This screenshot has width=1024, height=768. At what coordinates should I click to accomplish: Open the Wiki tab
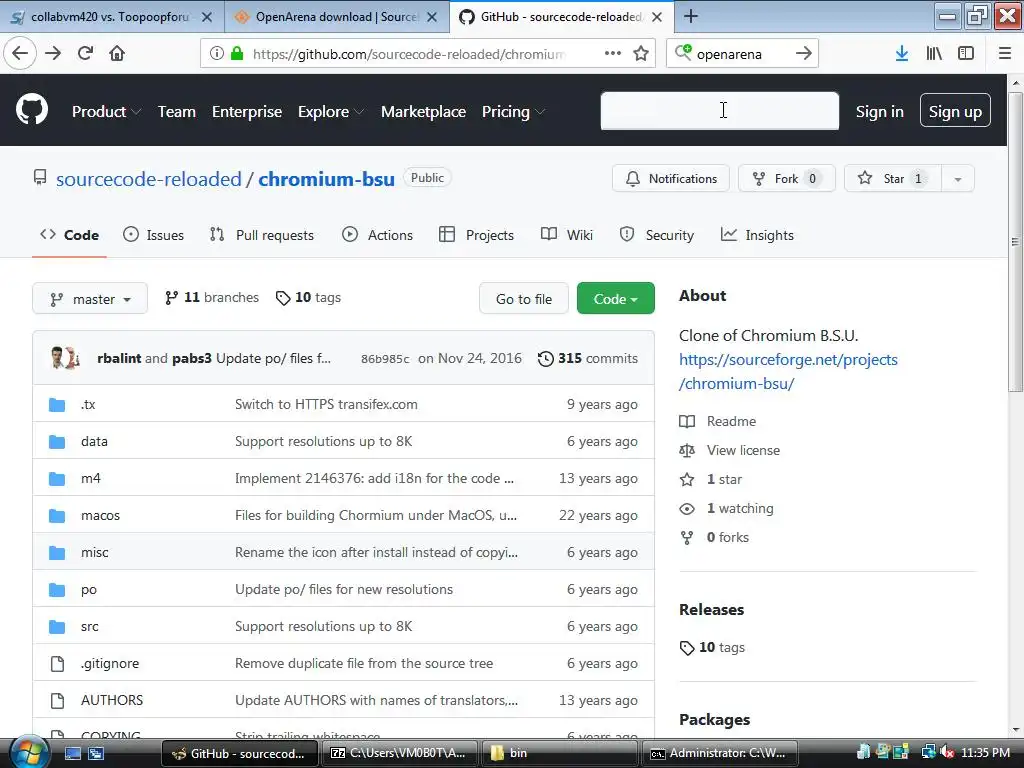[567, 235]
